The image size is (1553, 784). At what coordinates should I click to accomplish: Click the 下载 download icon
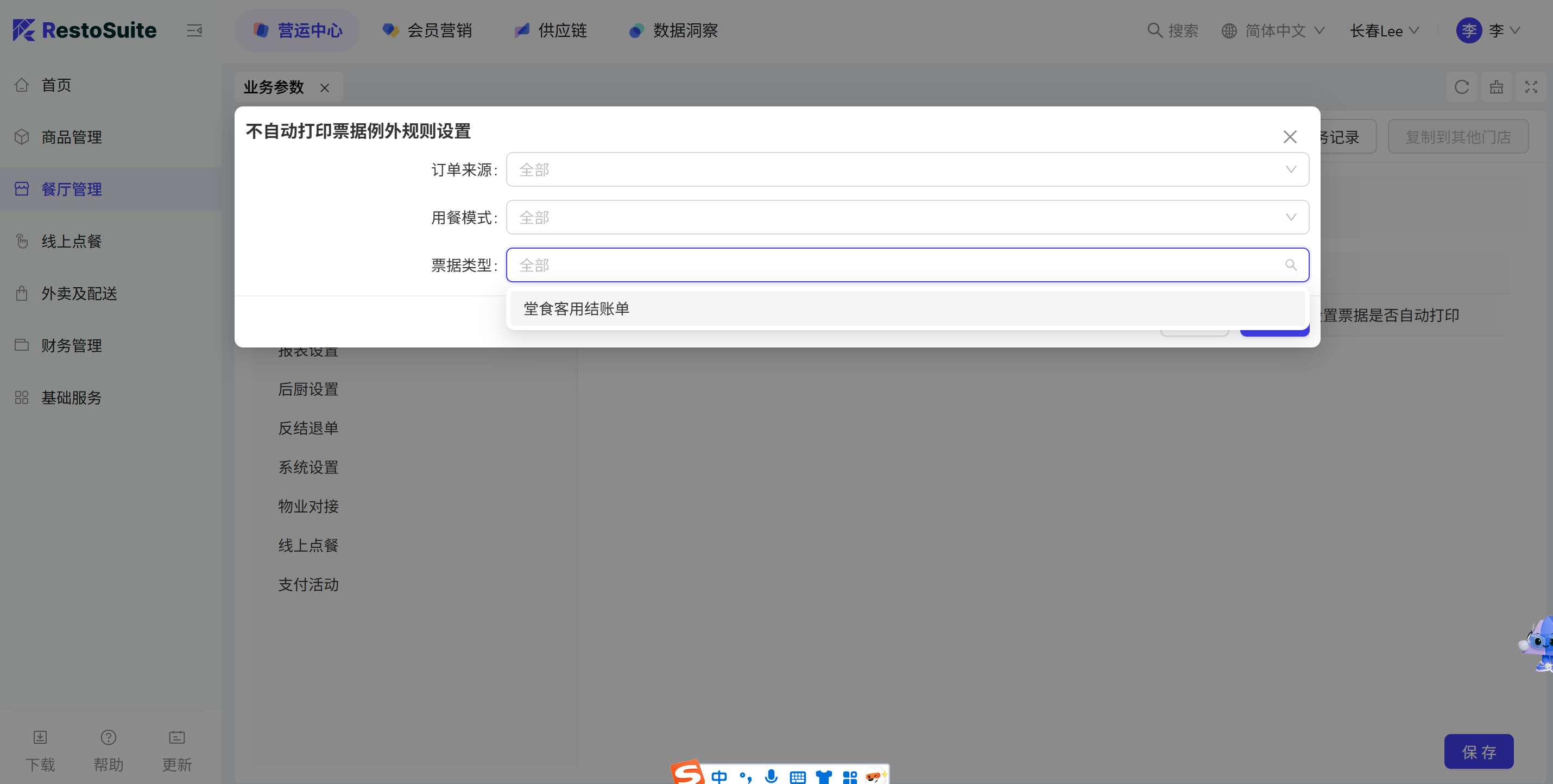40,738
